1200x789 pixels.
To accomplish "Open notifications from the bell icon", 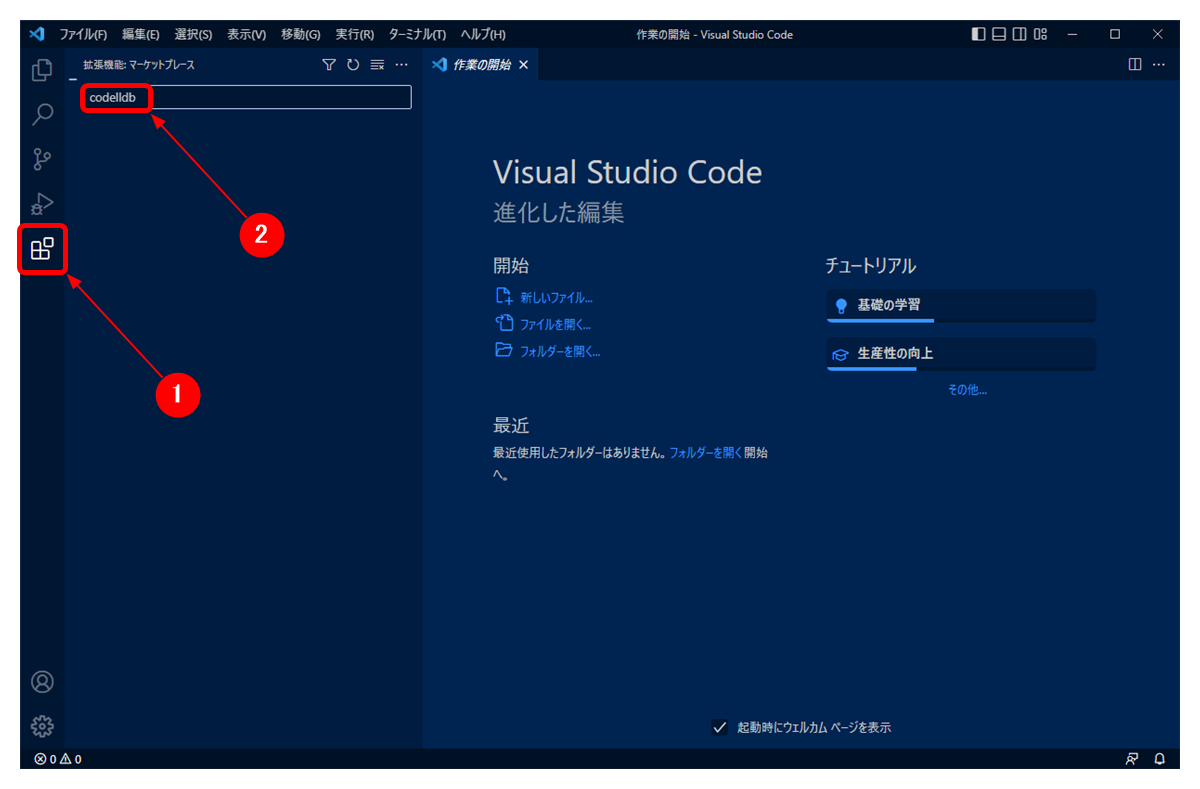I will click(x=1159, y=759).
